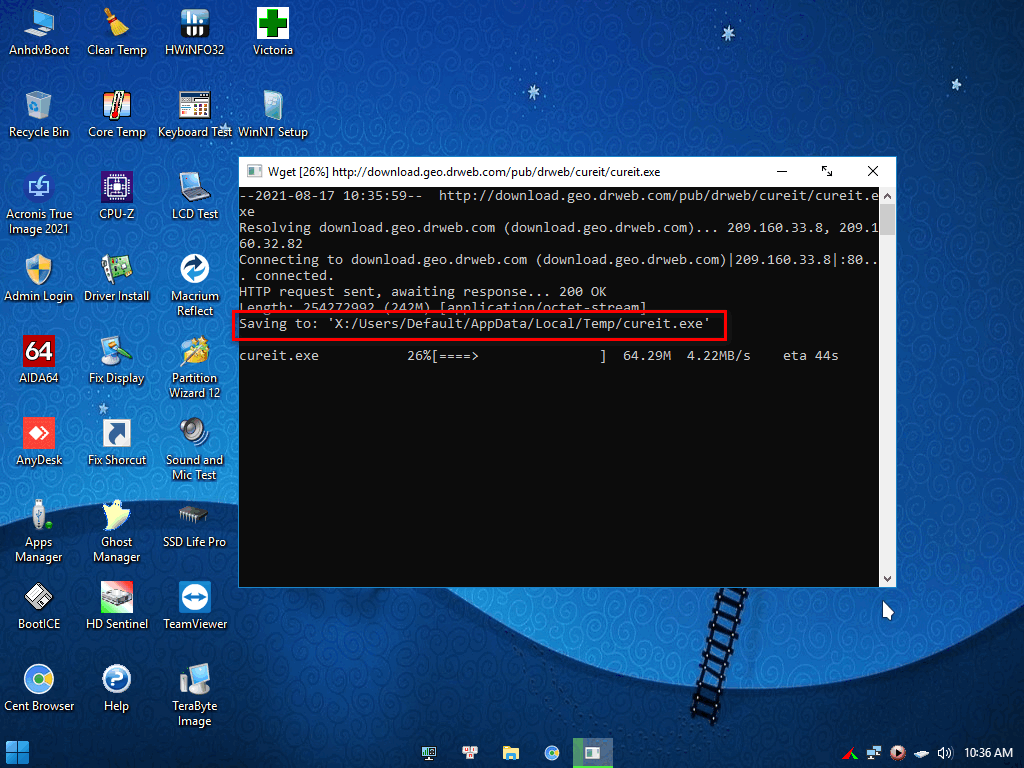Screen dimensions: 1024x768
Task: Select Fix Shorcut icon
Action: (x=117, y=442)
